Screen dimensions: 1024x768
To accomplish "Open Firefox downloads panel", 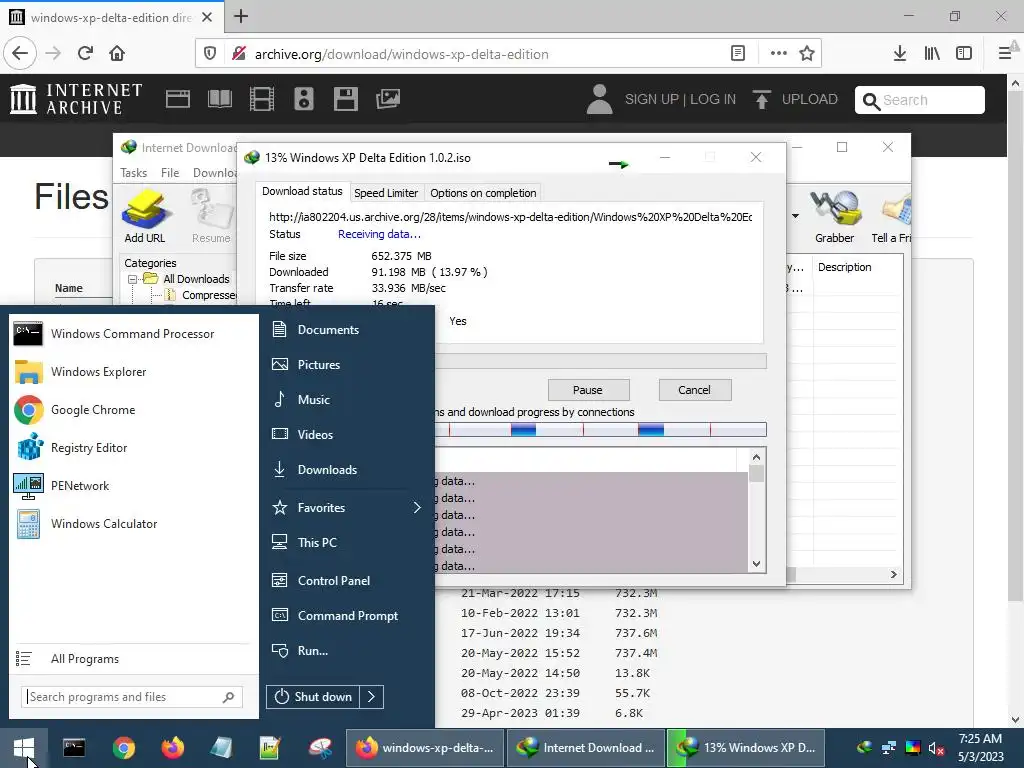I will tap(900, 54).
